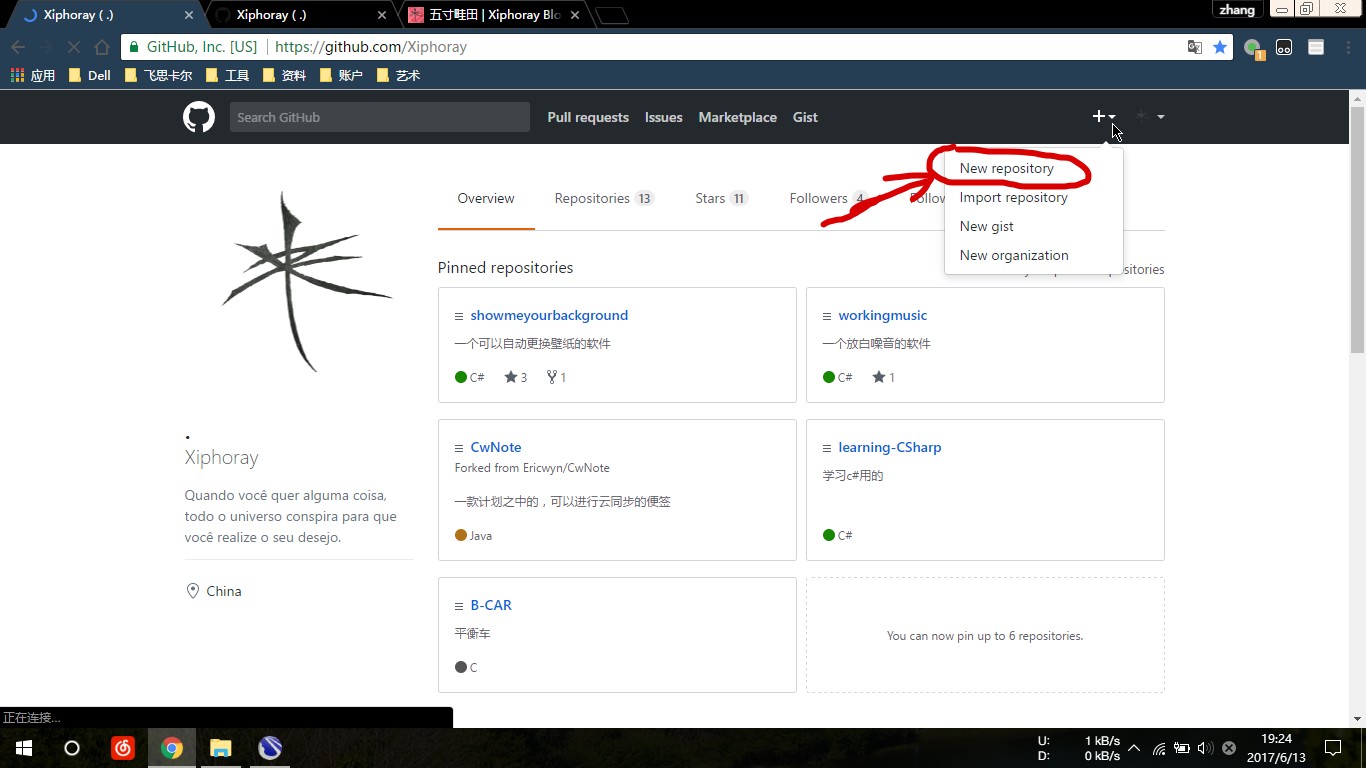1366x768 pixels.
Task: Open Chrome from the Windows taskbar
Action: pyautogui.click(x=172, y=748)
